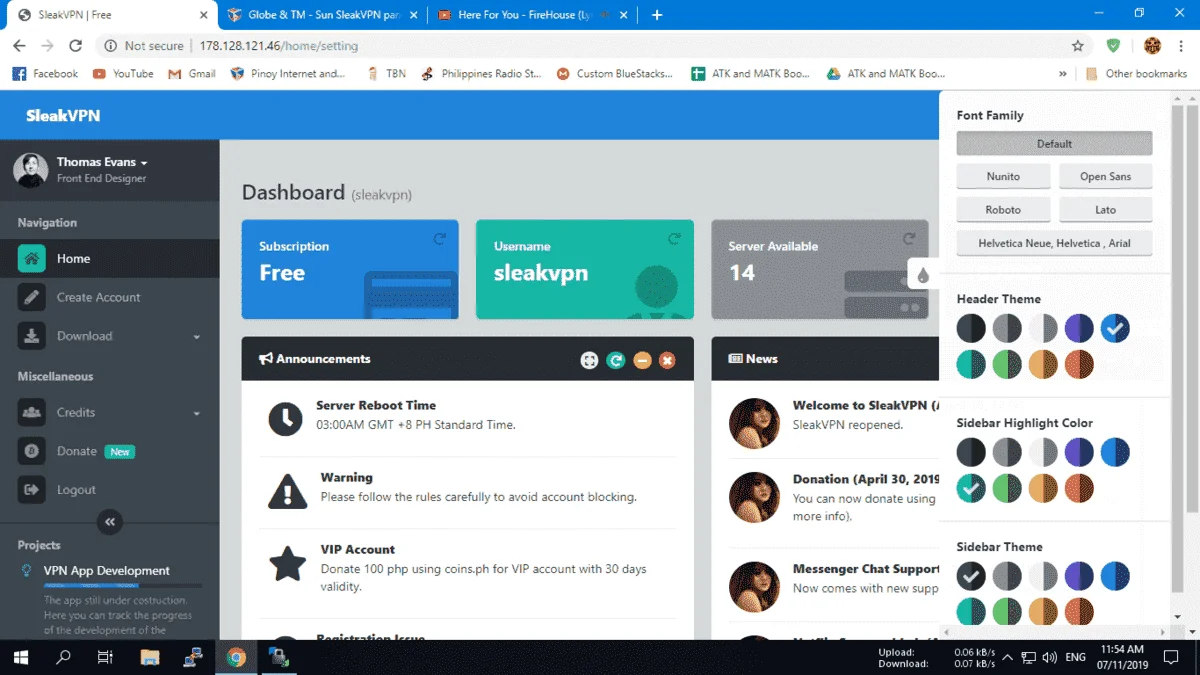1200x675 pixels.
Task: Refresh the Username card
Action: click(x=674, y=238)
